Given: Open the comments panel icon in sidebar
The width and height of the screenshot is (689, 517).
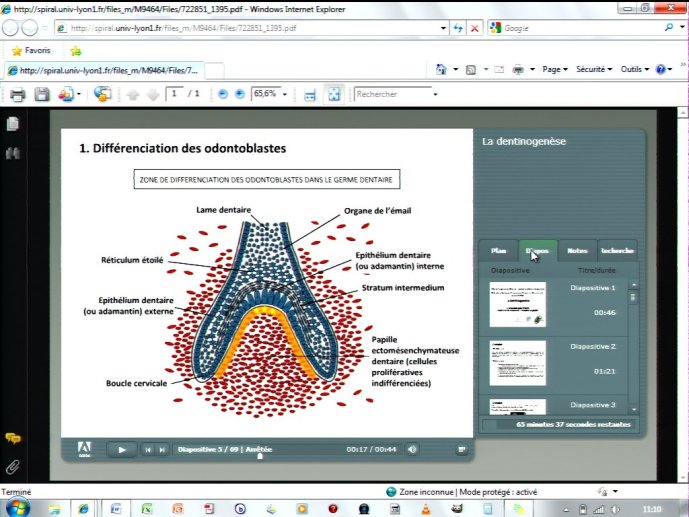Looking at the screenshot, I should click(x=13, y=438).
